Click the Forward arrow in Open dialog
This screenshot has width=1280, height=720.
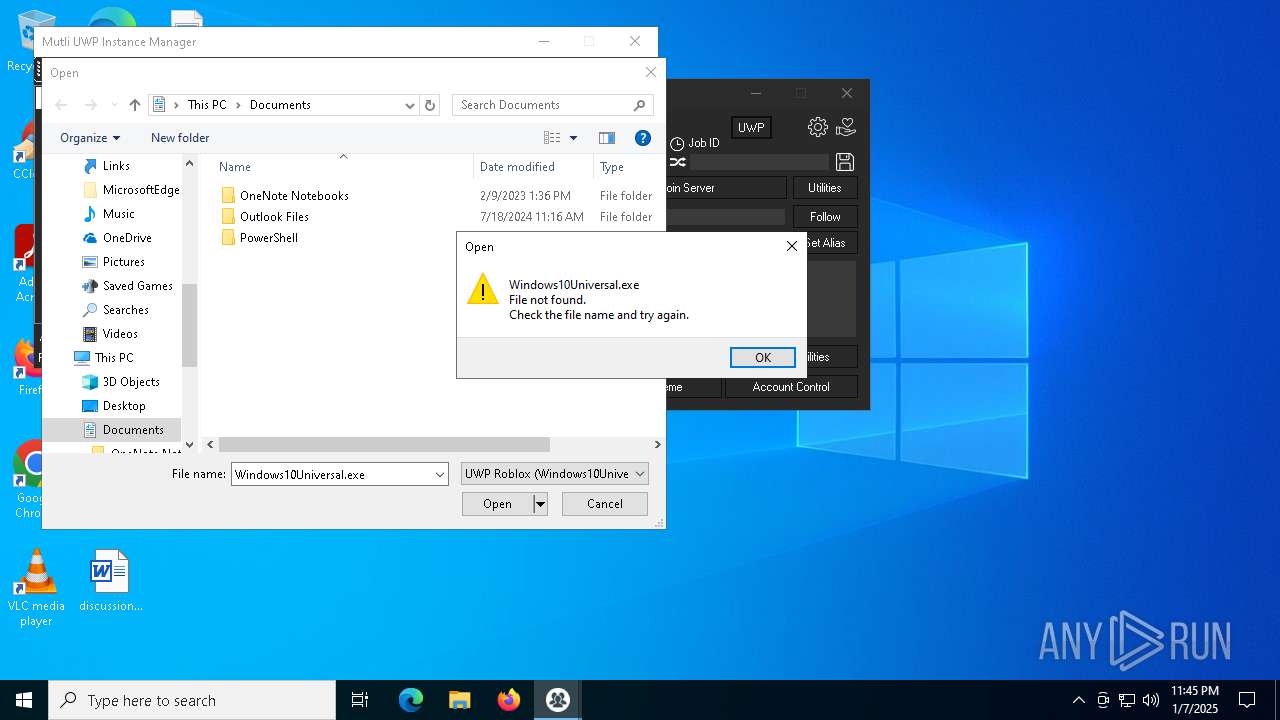coord(90,105)
